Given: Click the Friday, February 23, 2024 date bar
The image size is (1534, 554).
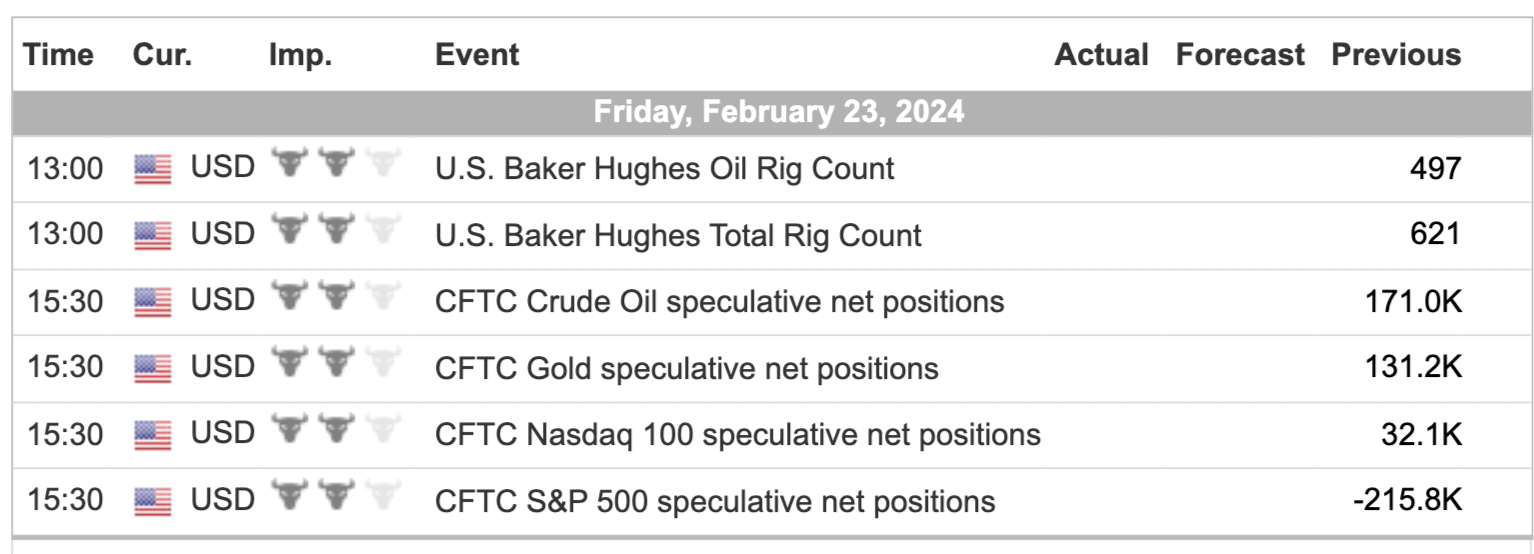Looking at the screenshot, I should pos(767,112).
